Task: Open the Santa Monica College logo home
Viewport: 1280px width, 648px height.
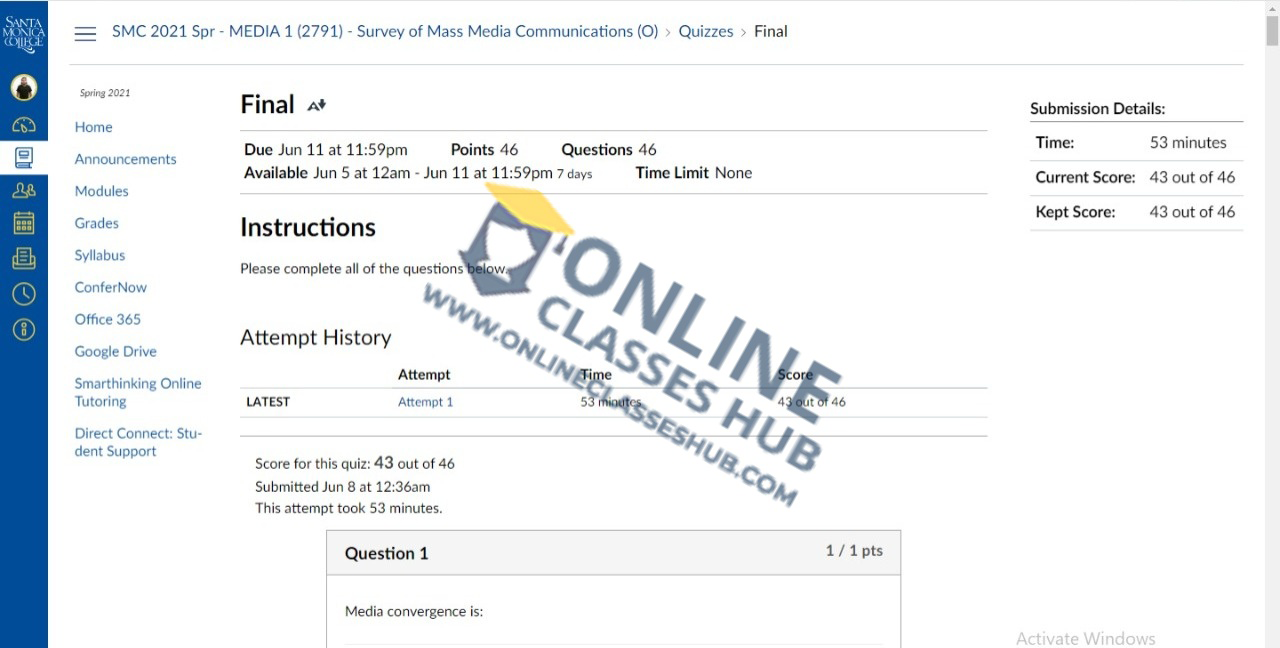Action: 24,34
